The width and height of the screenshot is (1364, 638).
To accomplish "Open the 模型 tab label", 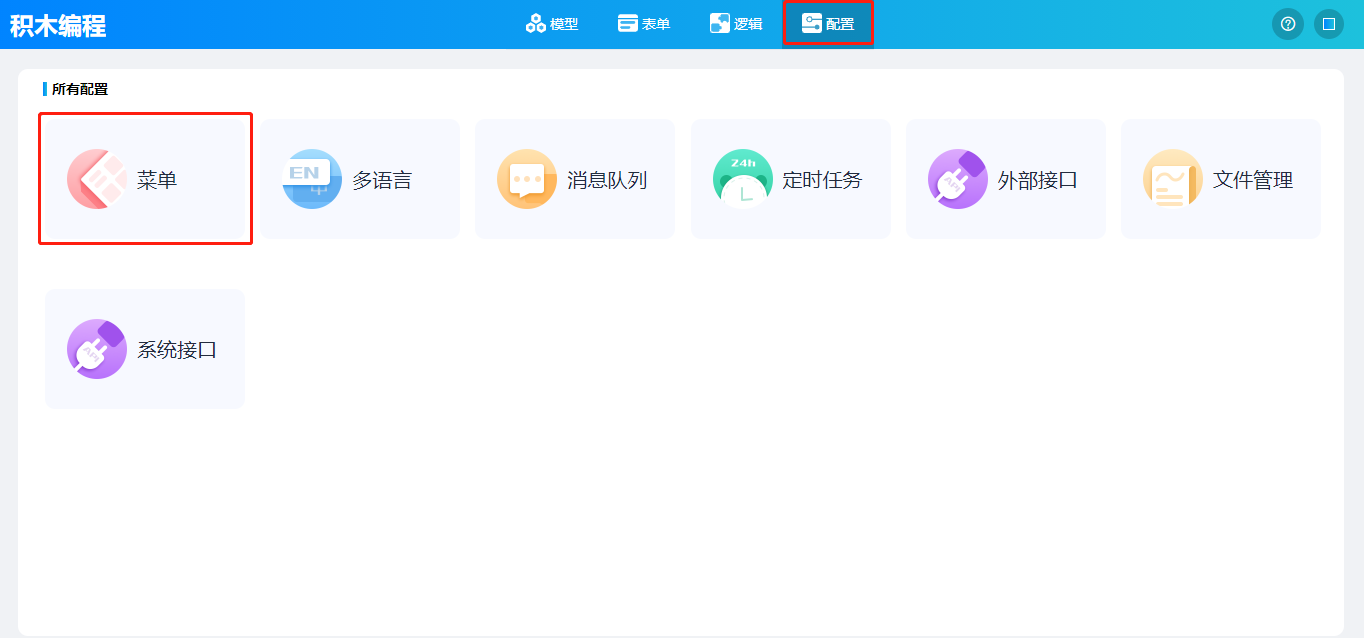I will pyautogui.click(x=564, y=24).
